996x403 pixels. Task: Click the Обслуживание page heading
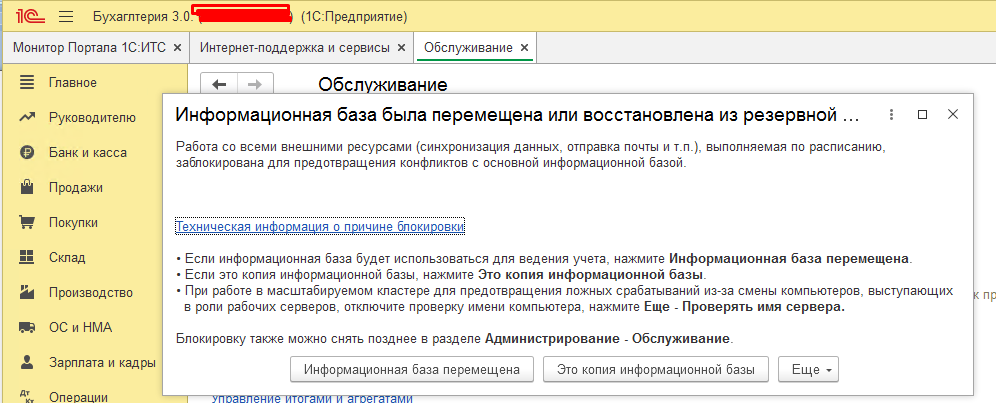point(382,85)
